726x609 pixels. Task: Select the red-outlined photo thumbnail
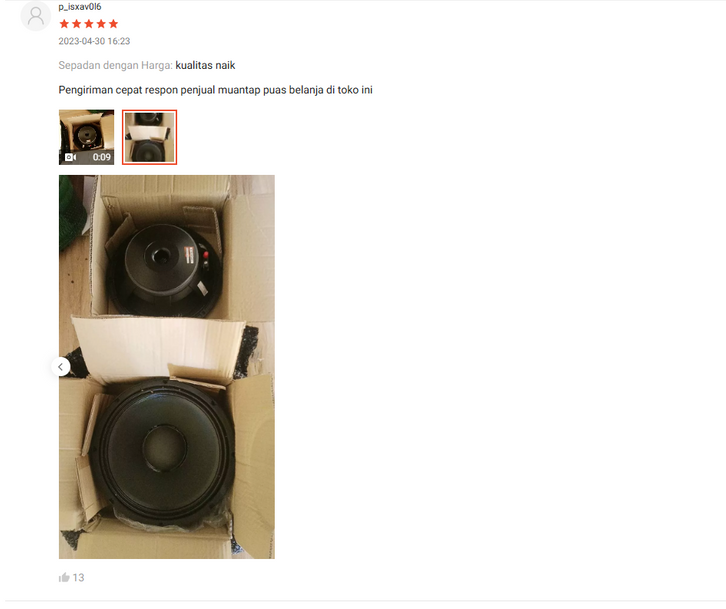(x=150, y=137)
